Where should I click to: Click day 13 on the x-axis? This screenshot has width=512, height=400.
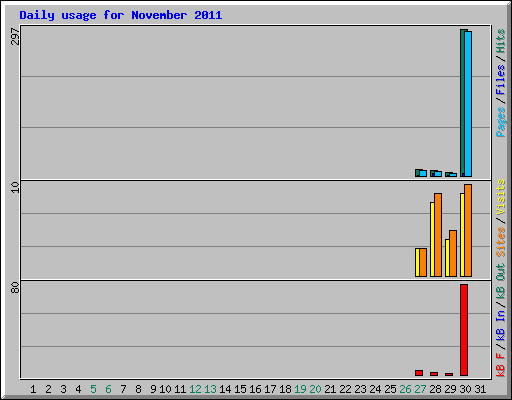[210, 389]
